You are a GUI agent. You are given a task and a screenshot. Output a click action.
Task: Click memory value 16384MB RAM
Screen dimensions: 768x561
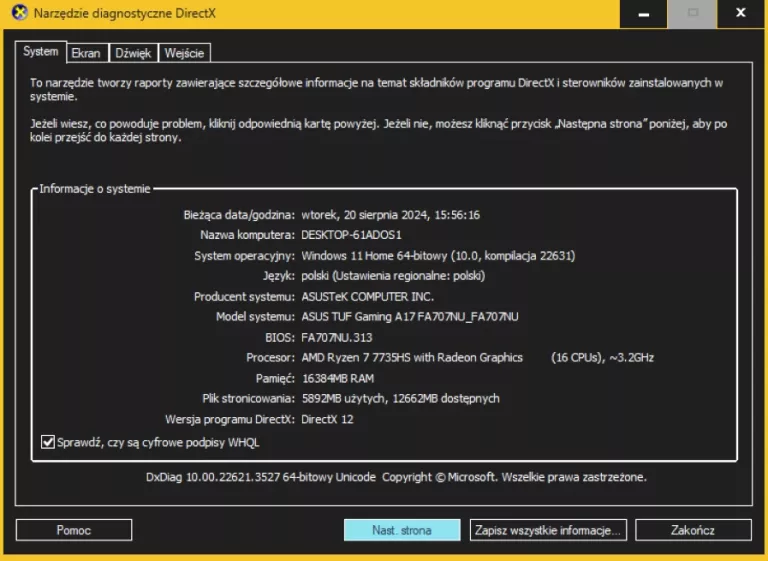(337, 378)
